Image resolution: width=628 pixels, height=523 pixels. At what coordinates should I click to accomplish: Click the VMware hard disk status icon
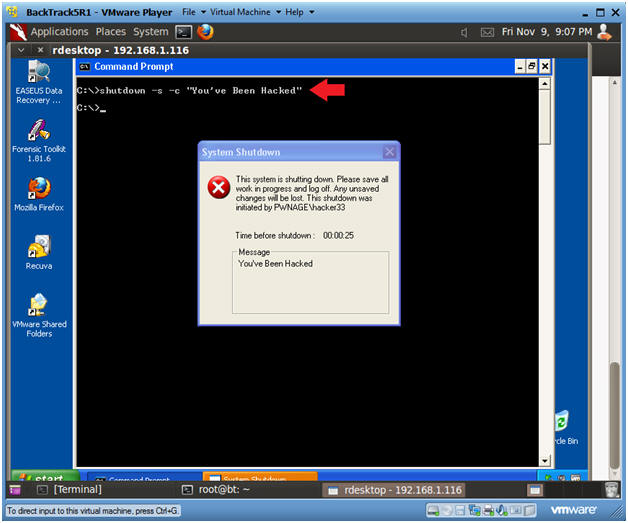tap(433, 510)
